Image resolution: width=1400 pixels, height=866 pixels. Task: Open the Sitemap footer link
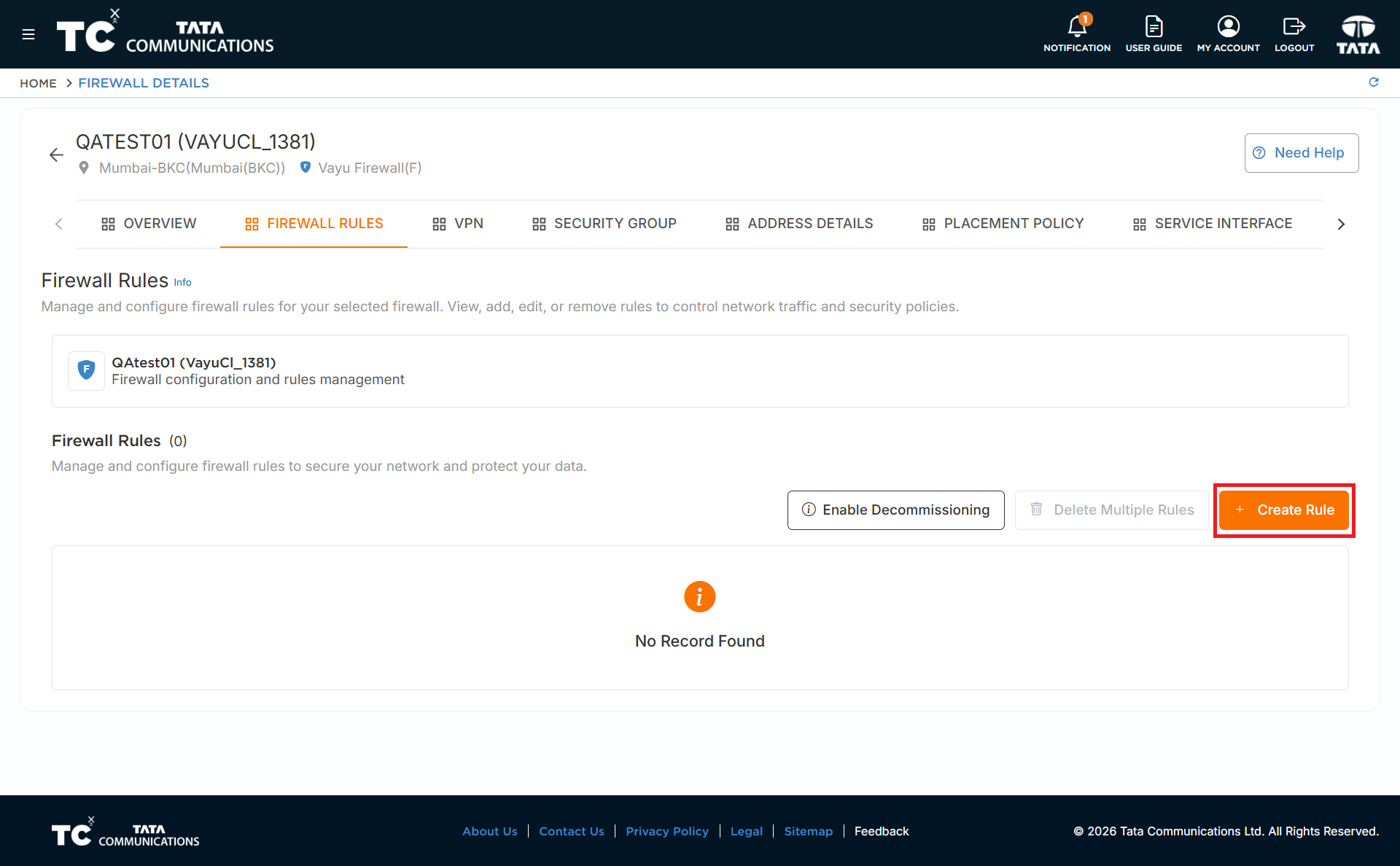point(808,831)
